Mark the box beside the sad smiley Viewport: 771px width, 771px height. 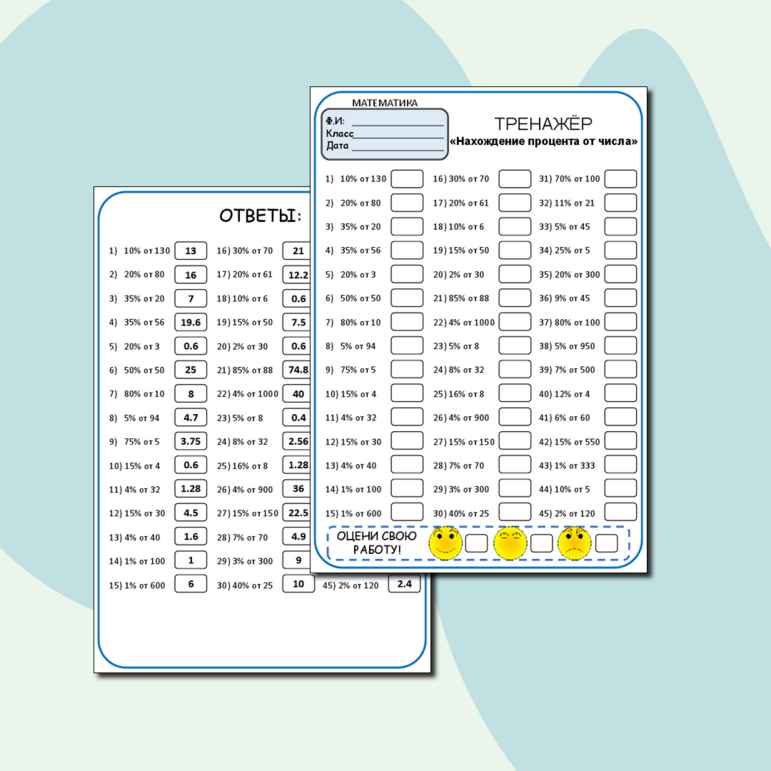coord(606,543)
